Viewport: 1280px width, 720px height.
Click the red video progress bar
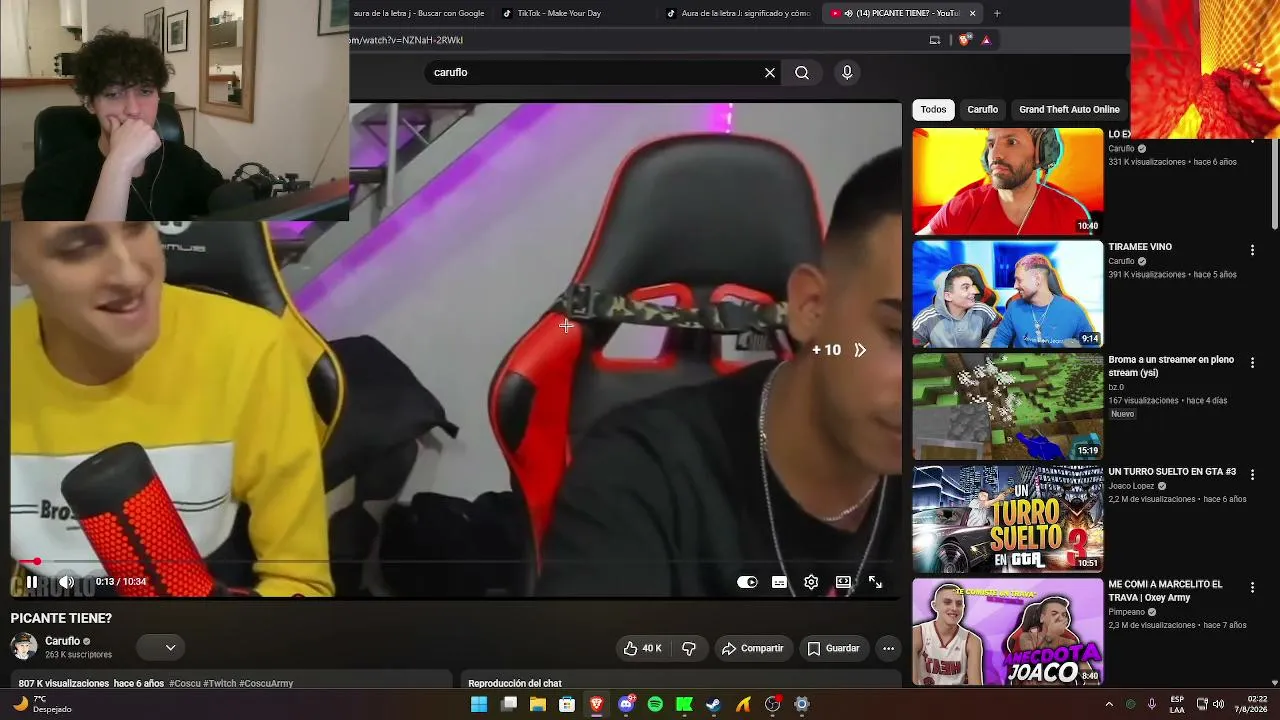coord(456,562)
